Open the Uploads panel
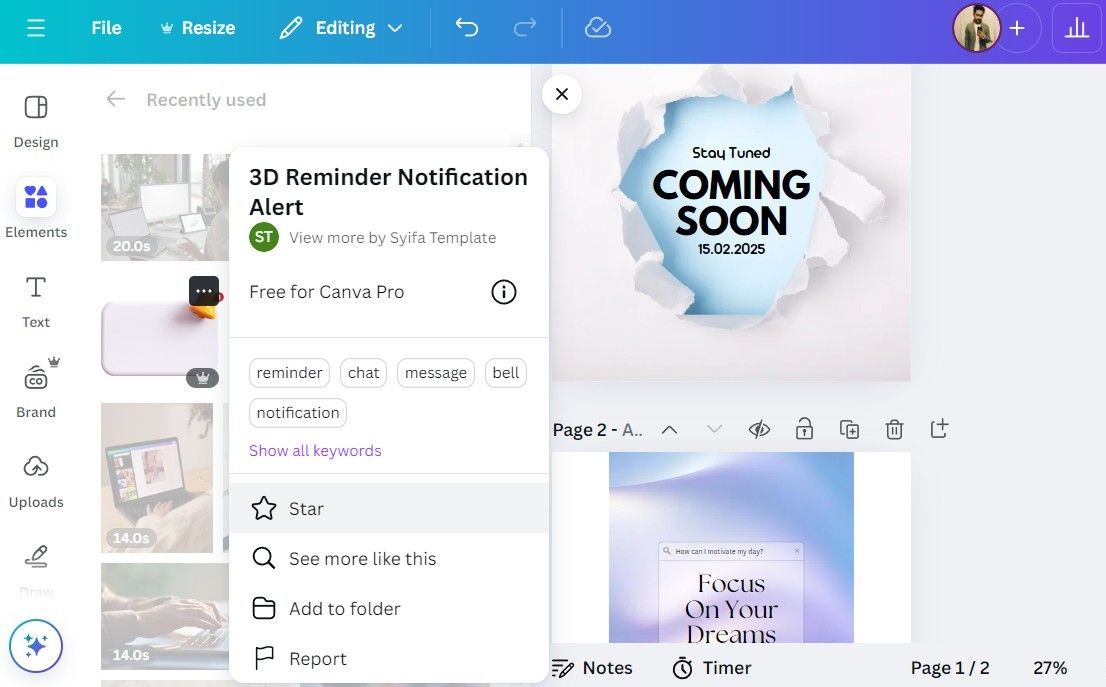This screenshot has width=1106, height=687. 36,478
